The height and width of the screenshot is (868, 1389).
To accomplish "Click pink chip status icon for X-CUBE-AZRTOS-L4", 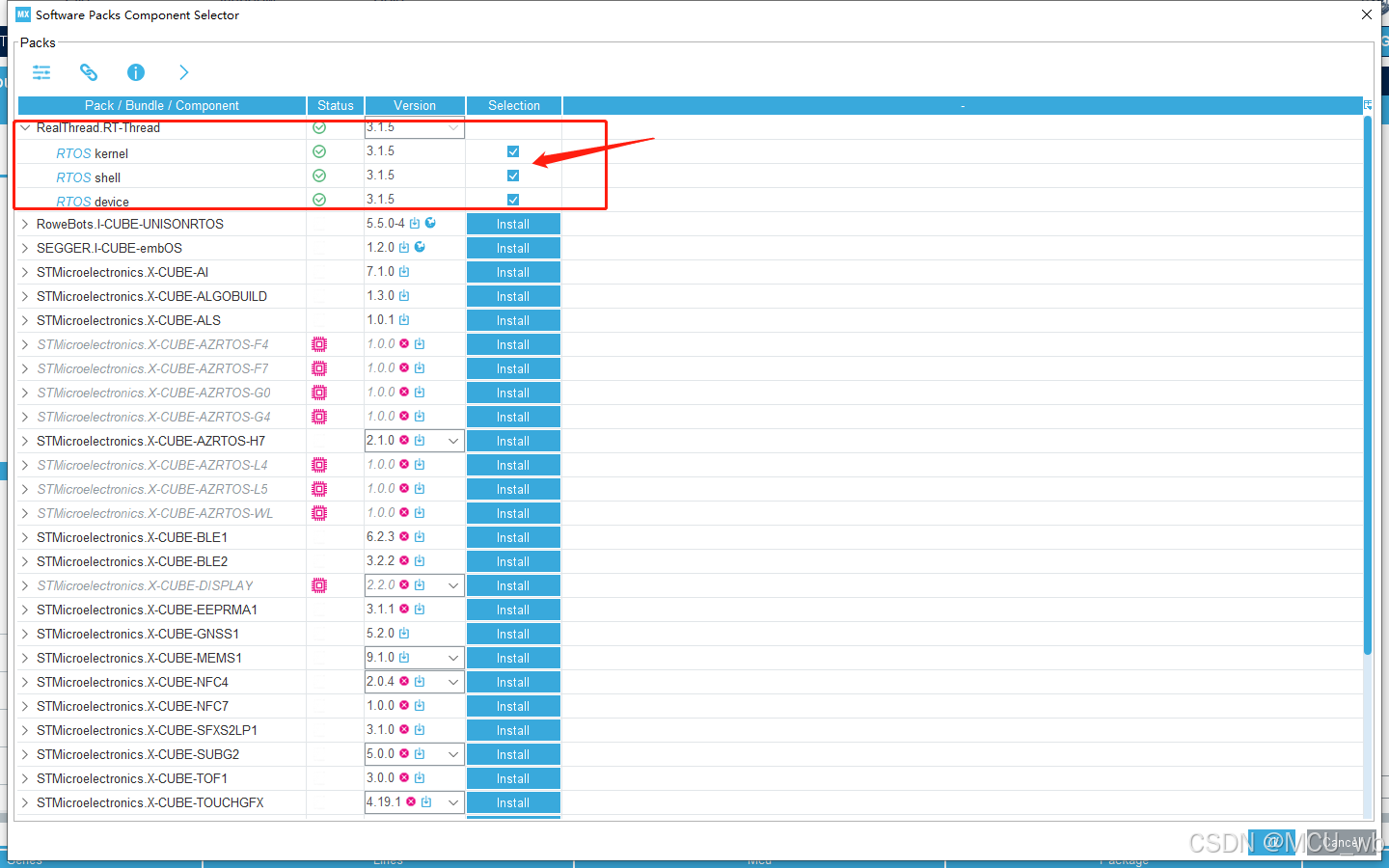I will [x=319, y=465].
